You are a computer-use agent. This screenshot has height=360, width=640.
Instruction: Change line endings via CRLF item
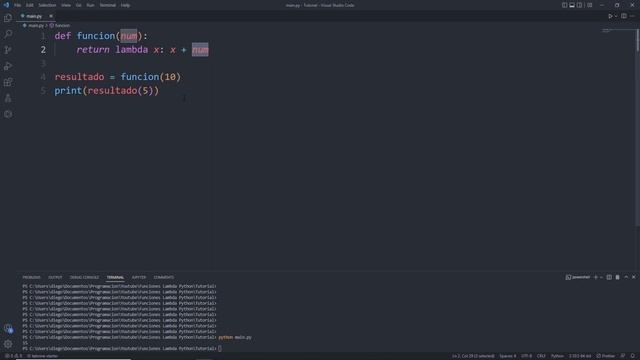click(541, 356)
